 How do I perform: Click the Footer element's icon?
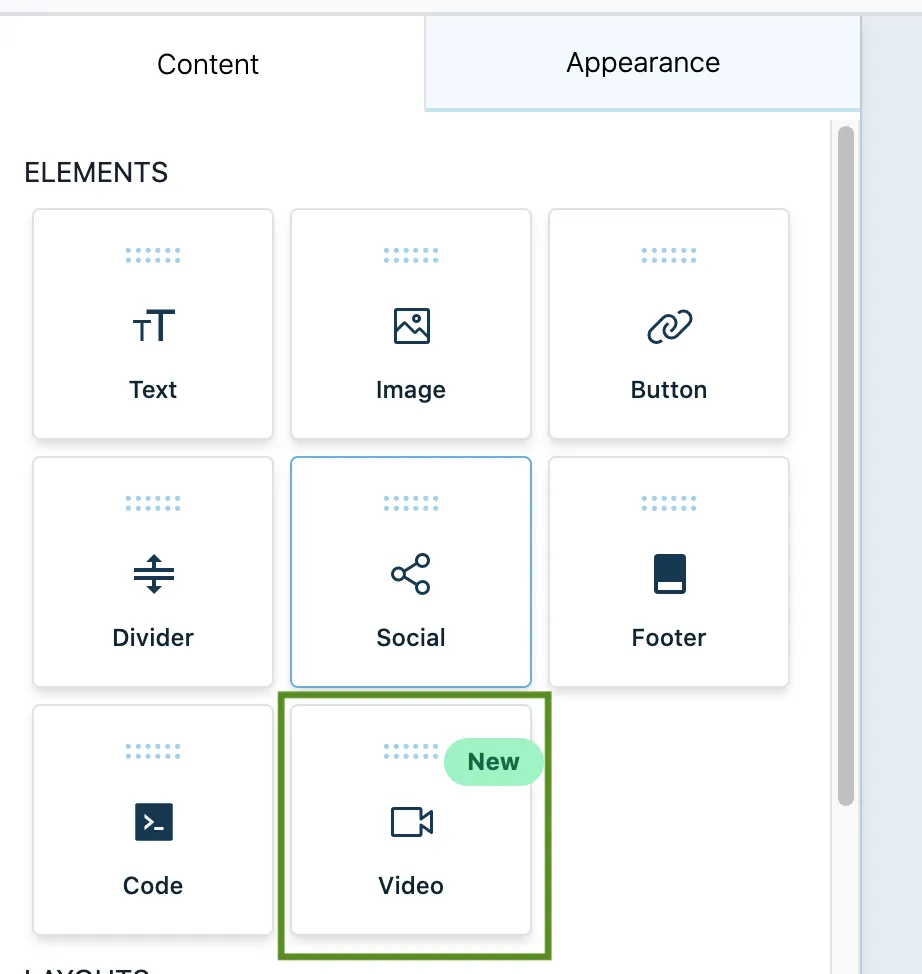(x=669, y=575)
